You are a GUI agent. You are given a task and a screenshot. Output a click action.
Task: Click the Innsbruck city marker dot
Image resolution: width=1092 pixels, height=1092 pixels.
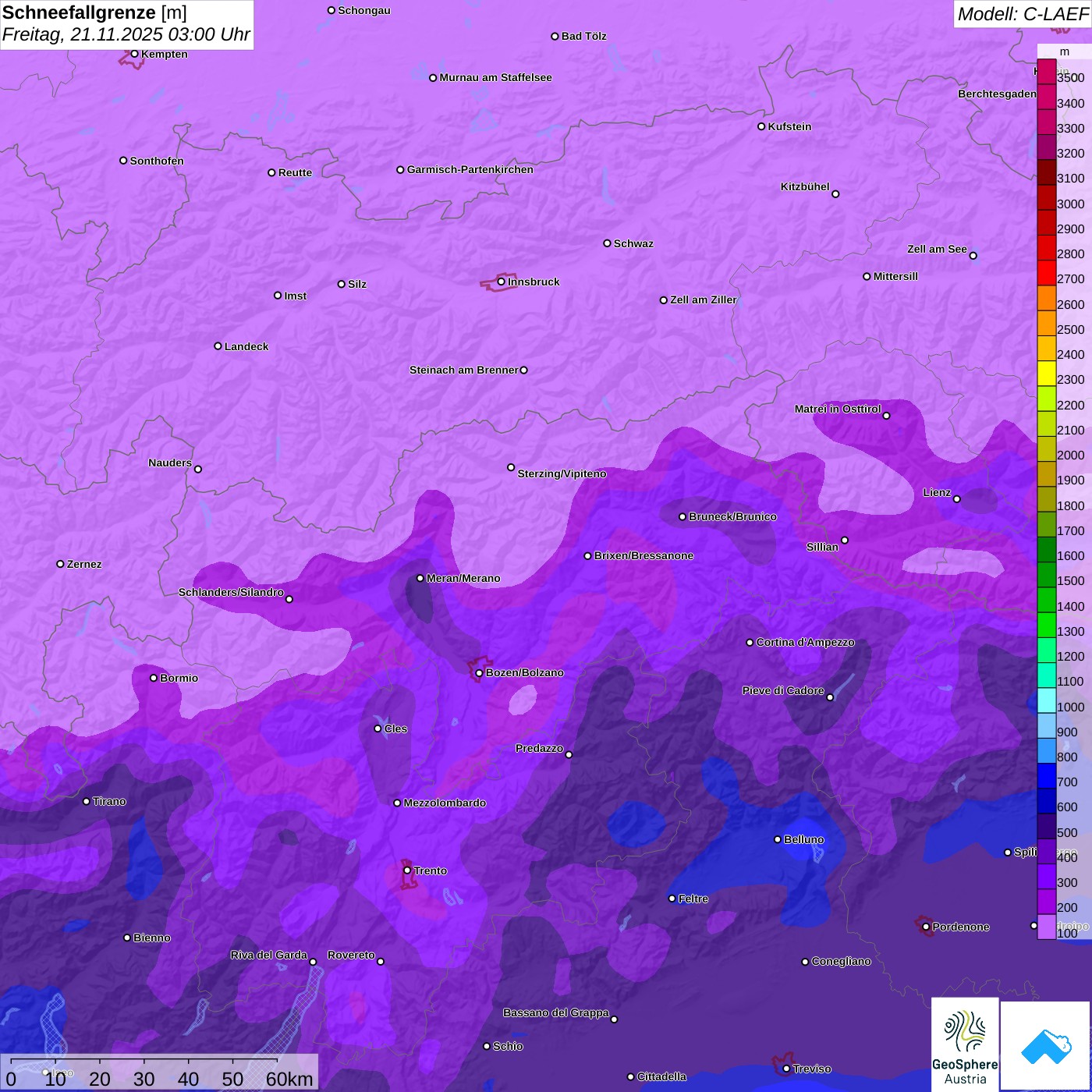pyautogui.click(x=501, y=282)
